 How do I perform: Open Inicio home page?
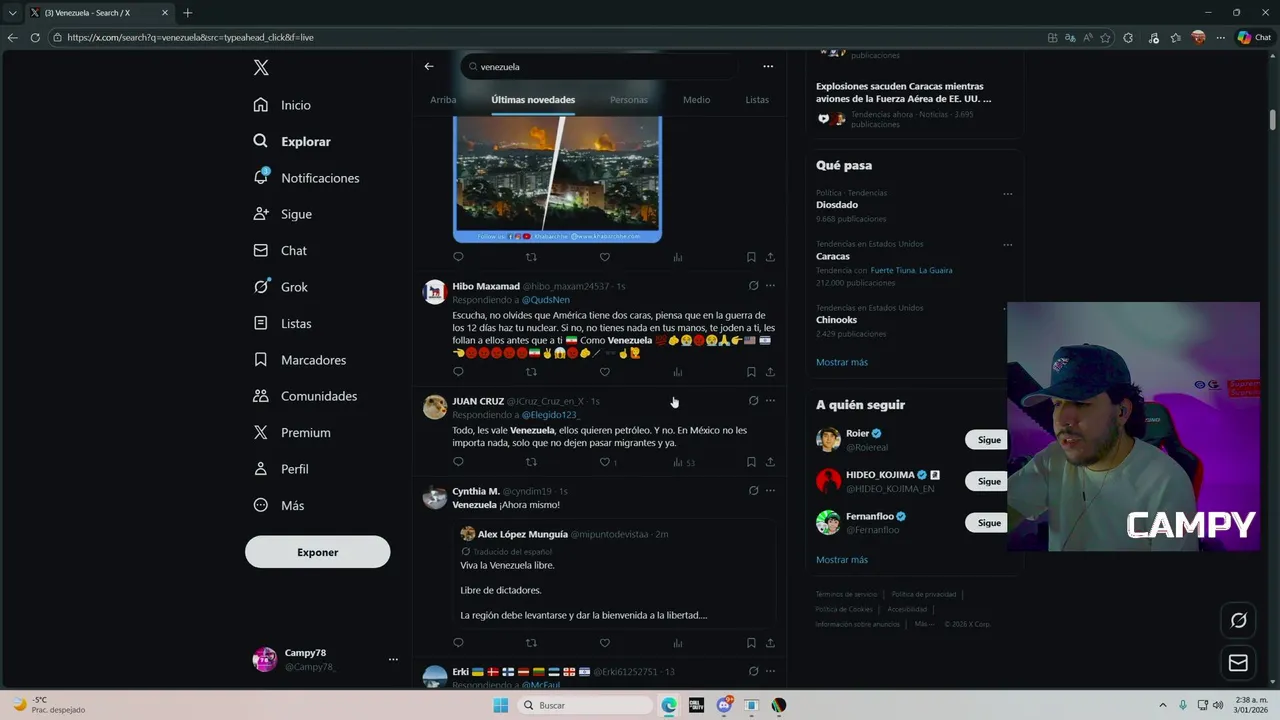283,105
